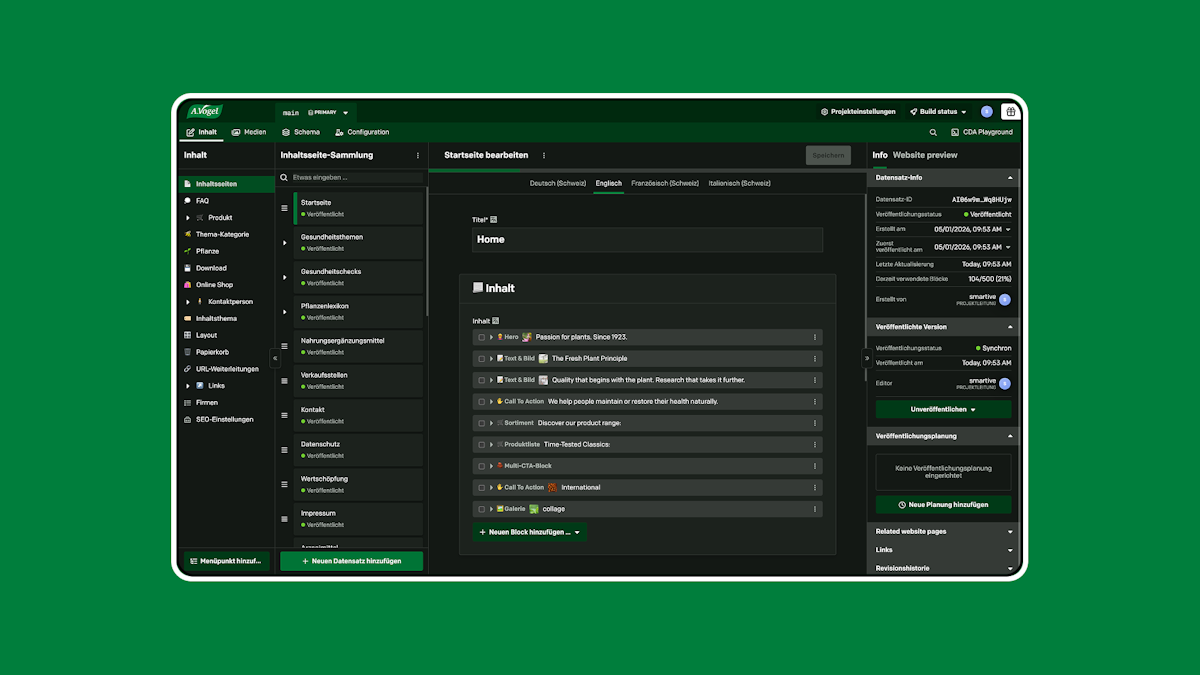This screenshot has height=675, width=1200.
Task: Click the FAQ speech bubble icon
Action: [187, 201]
